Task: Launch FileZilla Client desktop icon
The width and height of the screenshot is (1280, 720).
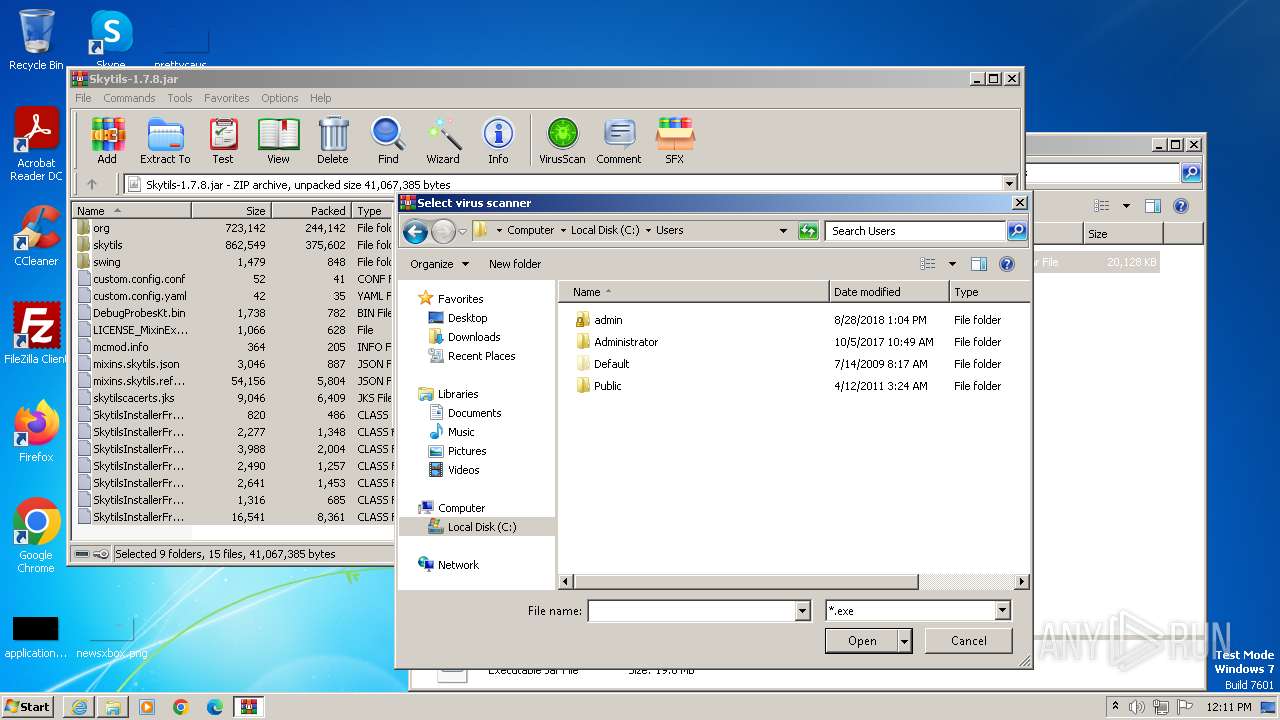Action: tap(36, 334)
